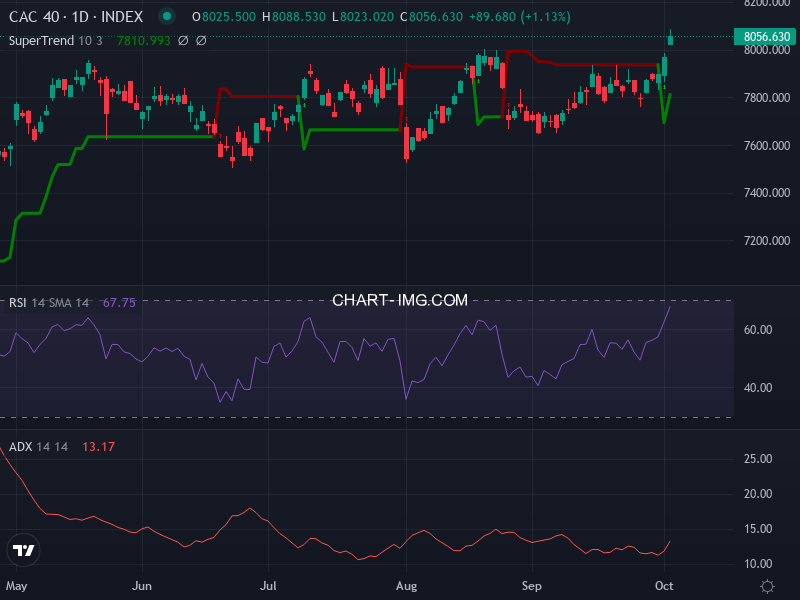Open chart settings gear icon
The height and width of the screenshot is (600, 800).
(x=767, y=586)
